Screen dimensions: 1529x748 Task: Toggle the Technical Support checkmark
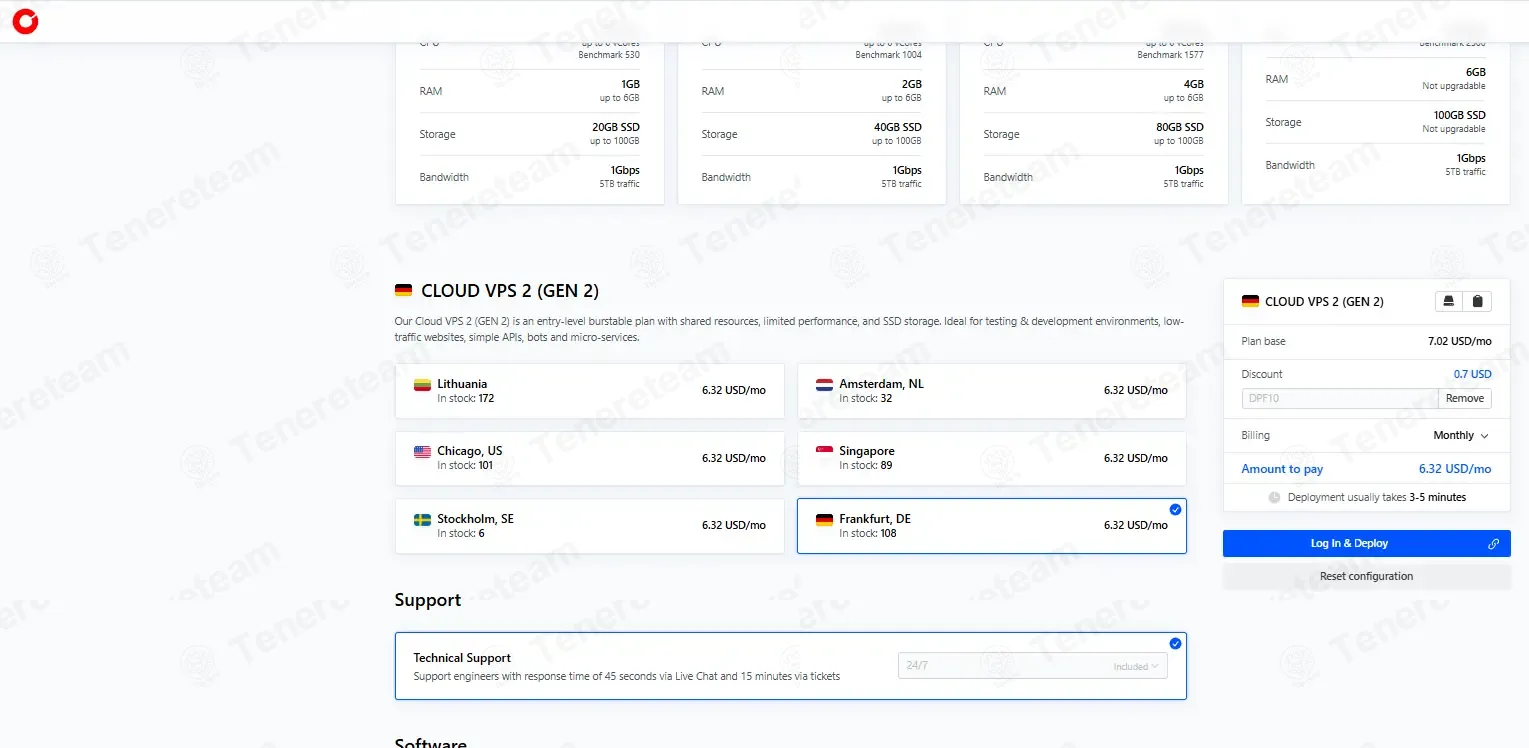point(1175,643)
